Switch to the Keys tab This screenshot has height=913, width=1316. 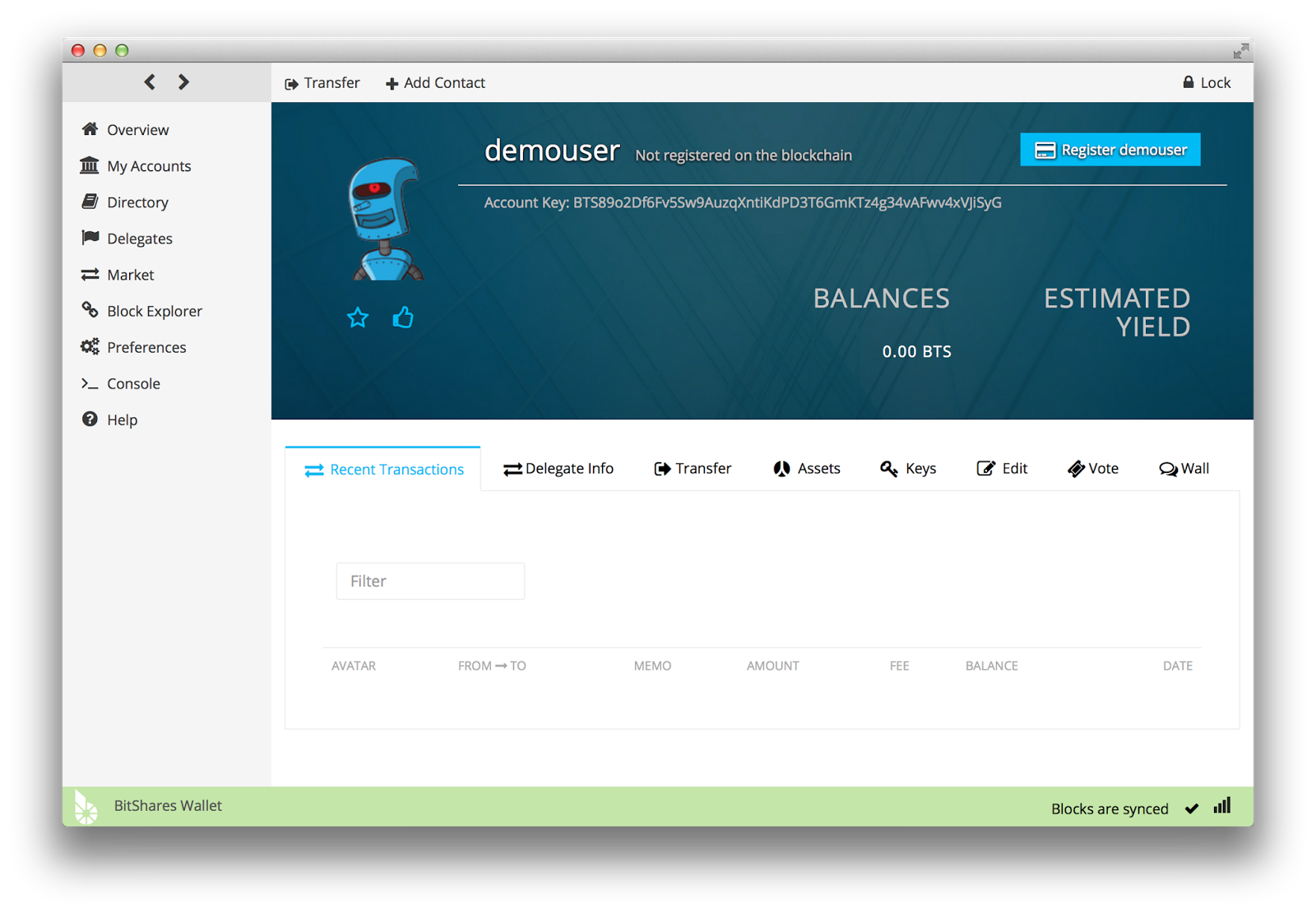pyautogui.click(x=908, y=469)
